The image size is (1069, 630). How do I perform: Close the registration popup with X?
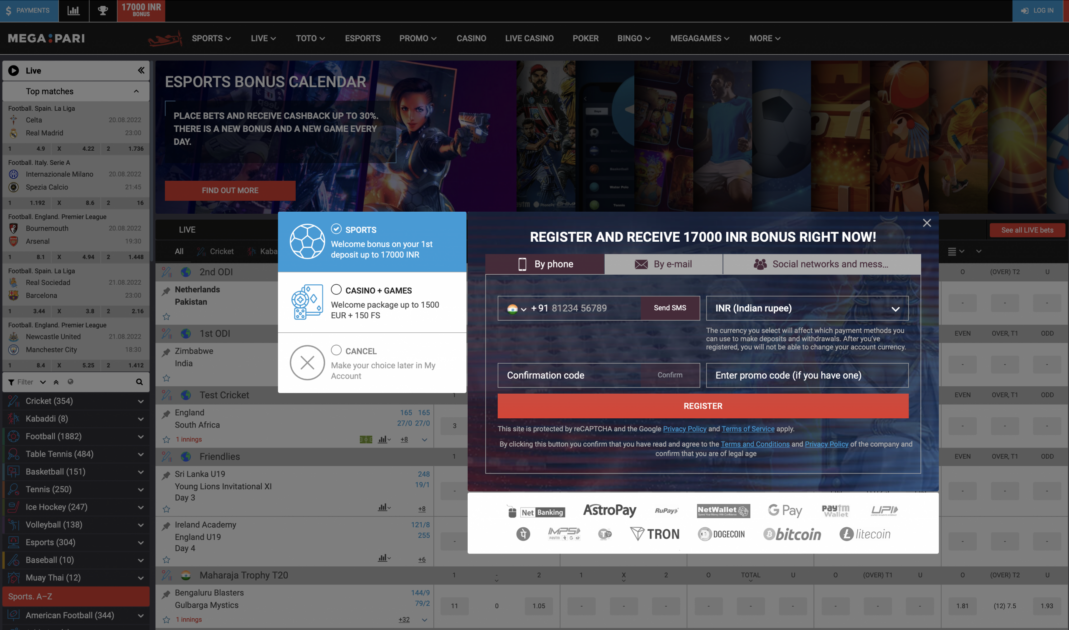pyautogui.click(x=927, y=223)
